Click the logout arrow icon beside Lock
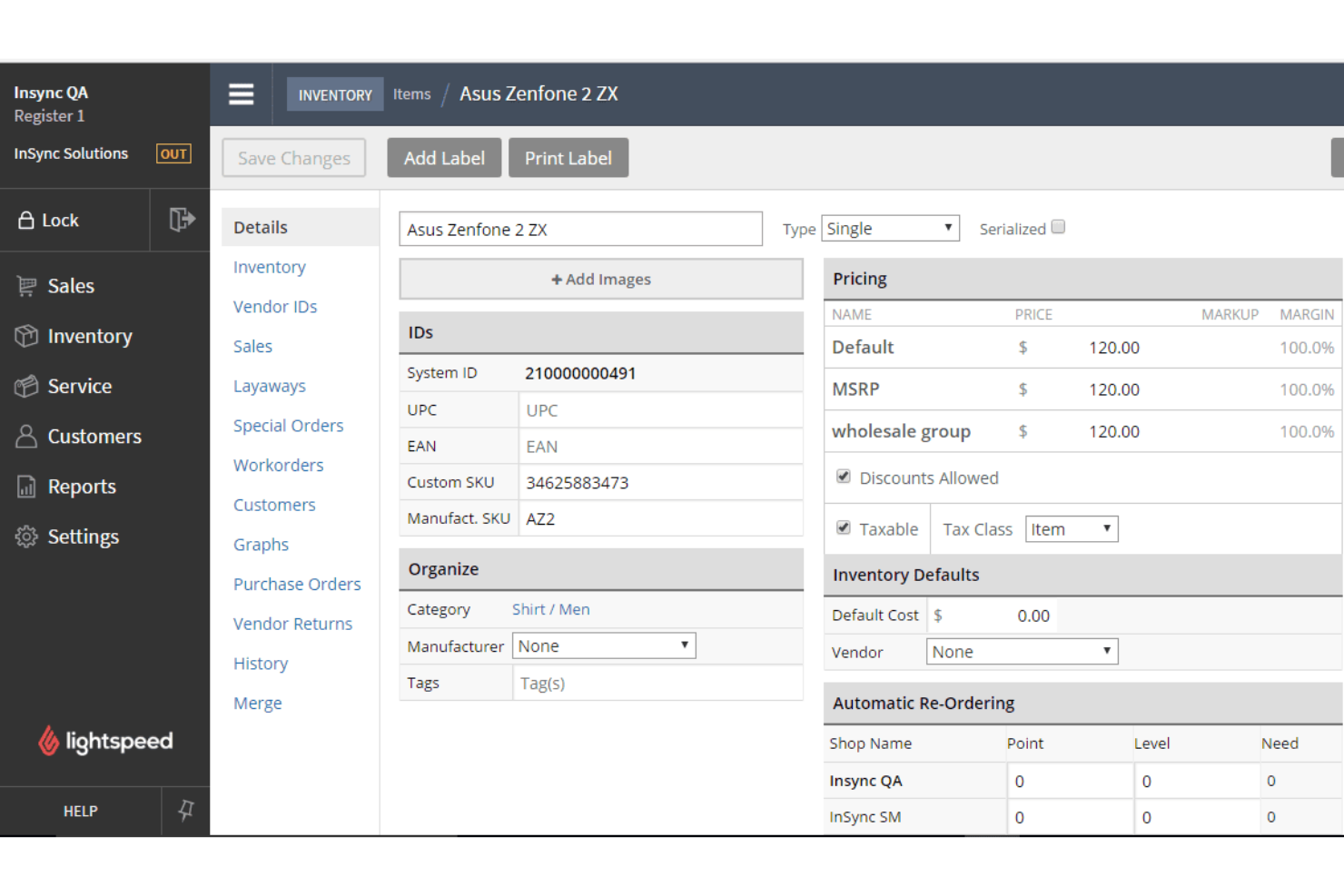This screenshot has width=1344, height=896. coord(182,220)
